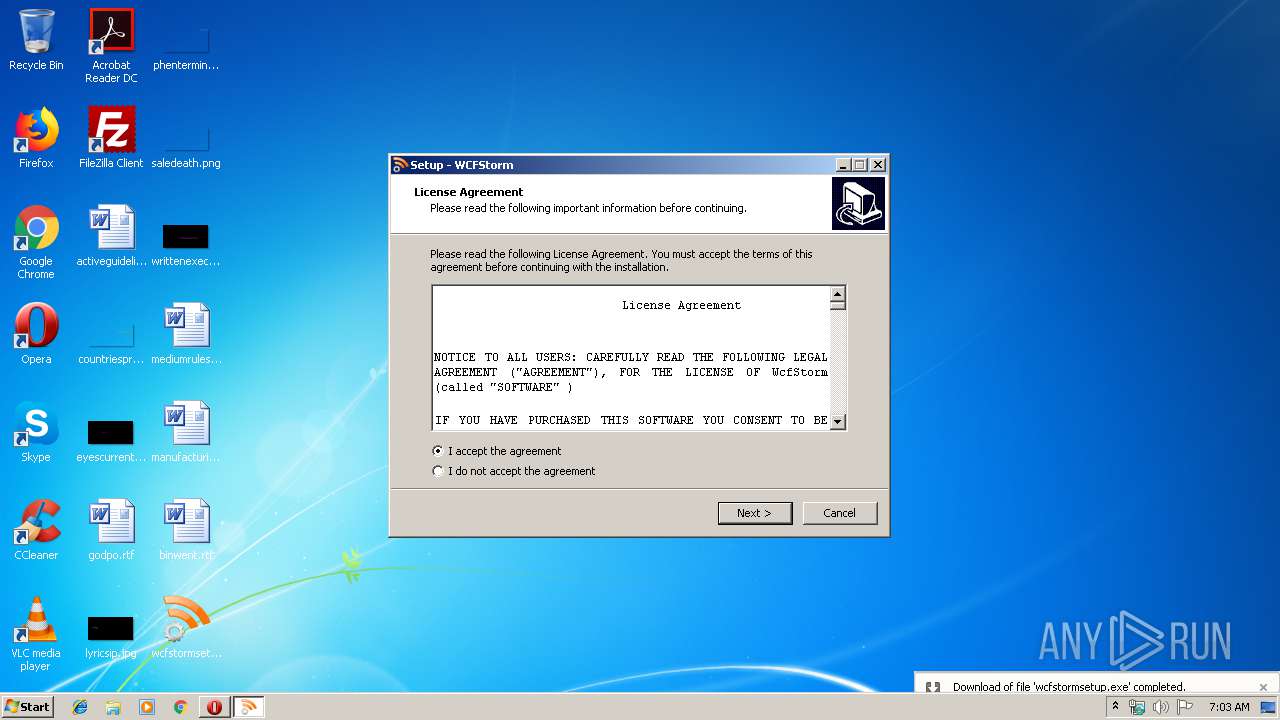Minimize the Setup - WCFStorm window

[843, 165]
